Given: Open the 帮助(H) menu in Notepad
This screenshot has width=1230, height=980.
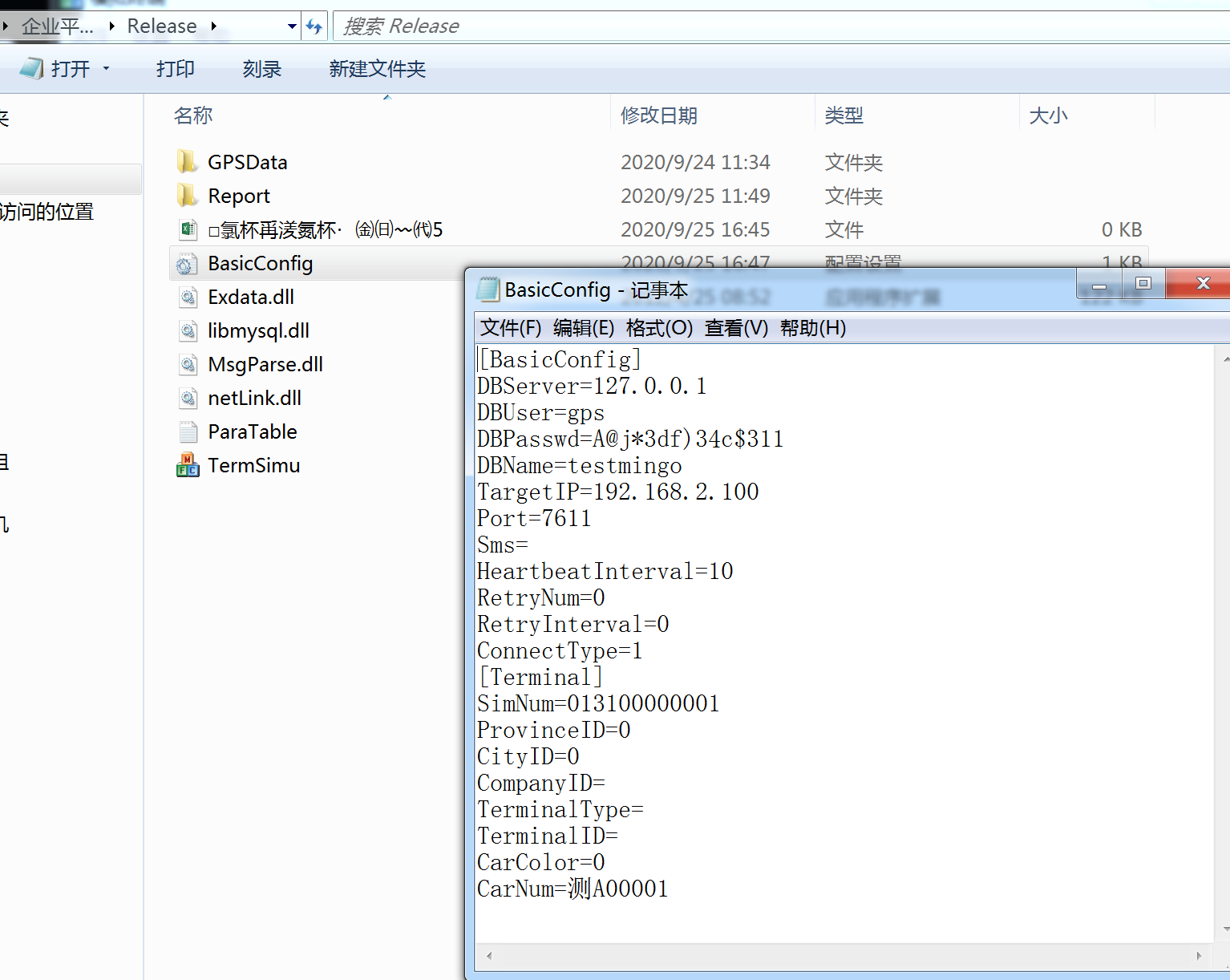Looking at the screenshot, I should [813, 328].
